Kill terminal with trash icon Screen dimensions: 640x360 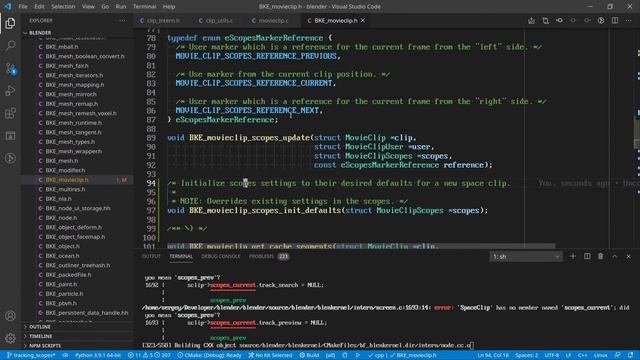click(x=600, y=256)
